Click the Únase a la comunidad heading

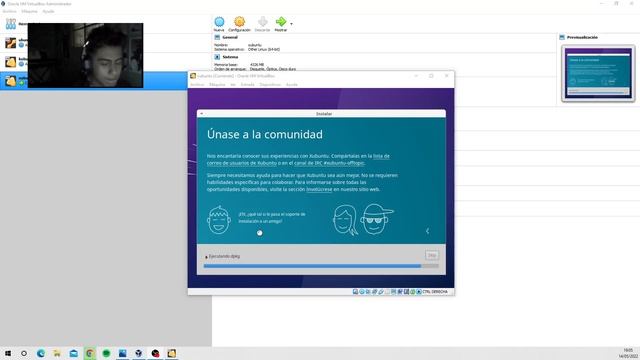click(x=264, y=134)
